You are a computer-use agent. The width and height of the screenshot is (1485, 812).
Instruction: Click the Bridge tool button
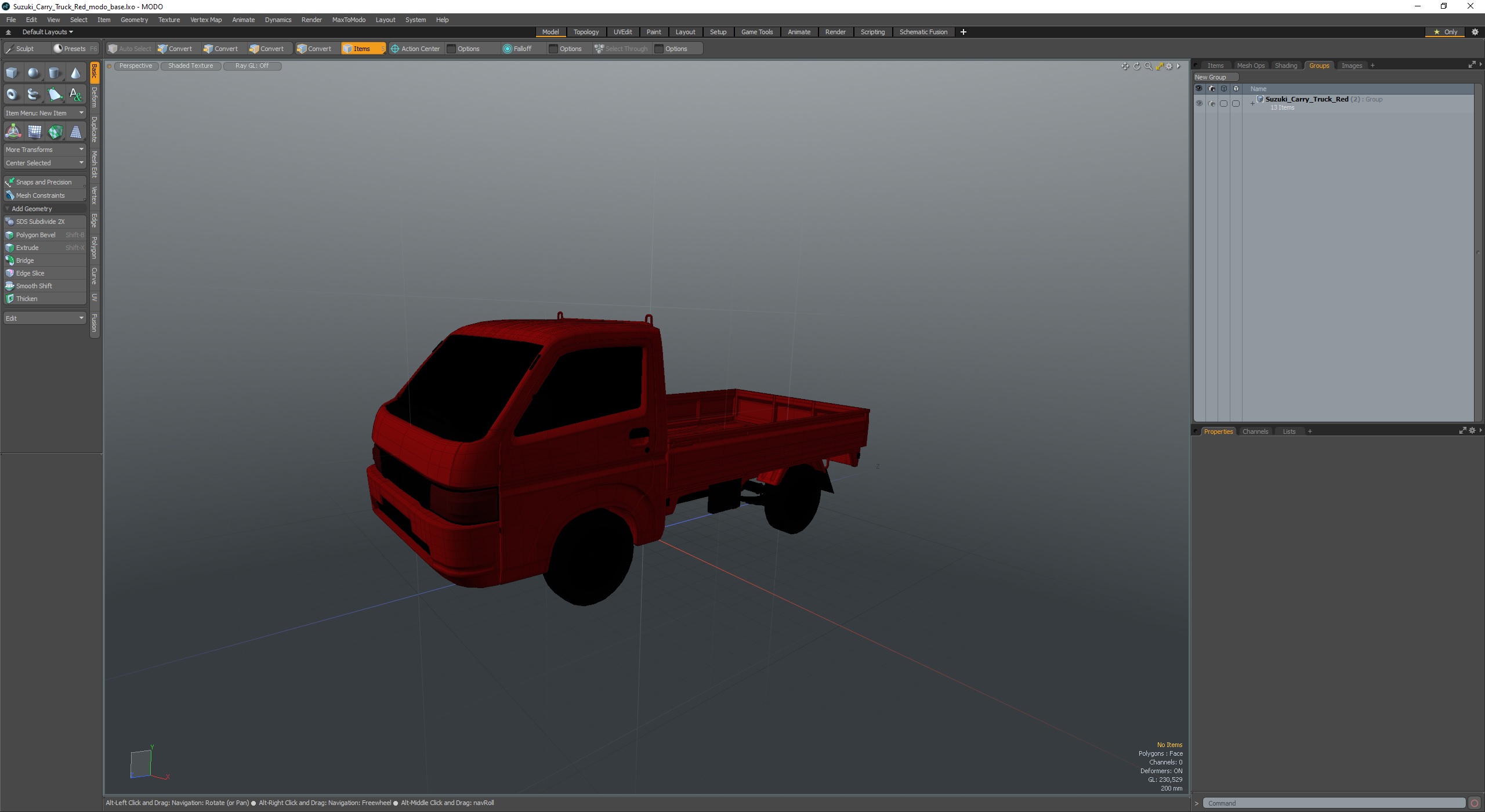45,260
